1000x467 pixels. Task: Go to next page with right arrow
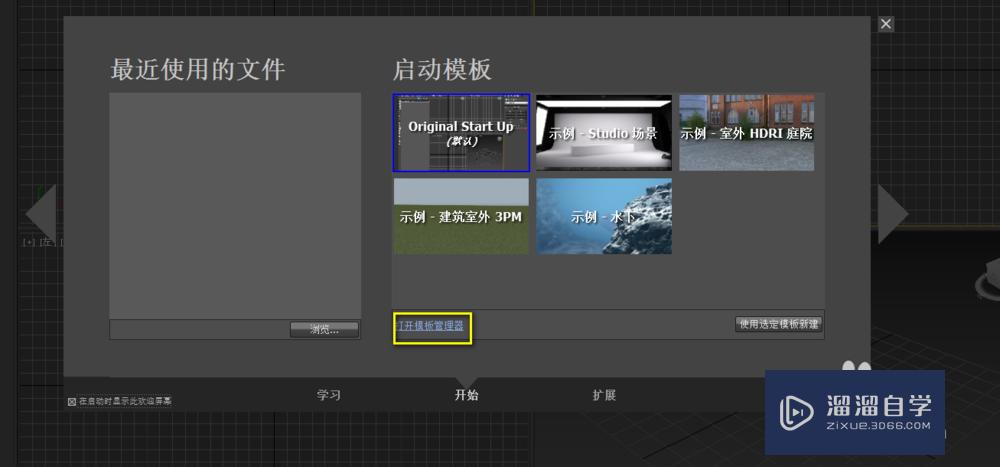893,214
